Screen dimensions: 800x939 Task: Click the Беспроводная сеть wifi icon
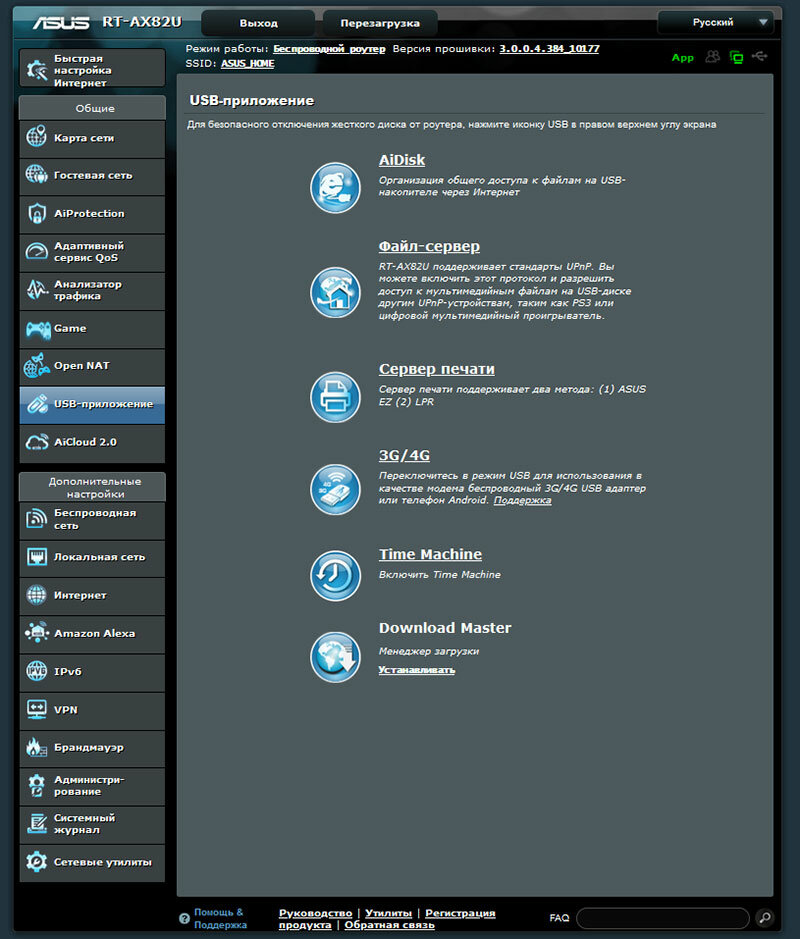pos(37,519)
